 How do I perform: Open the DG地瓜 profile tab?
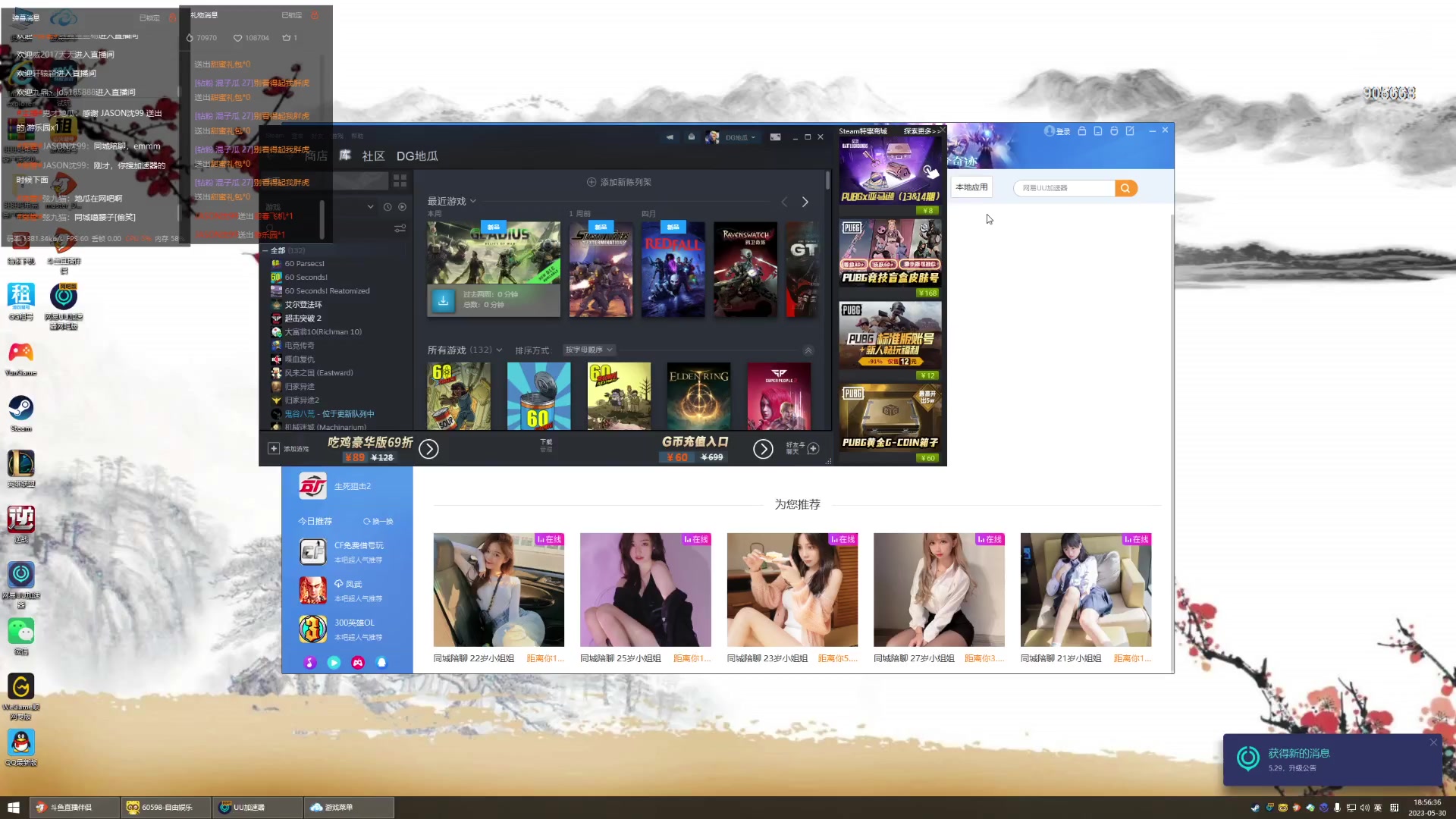pos(417,156)
